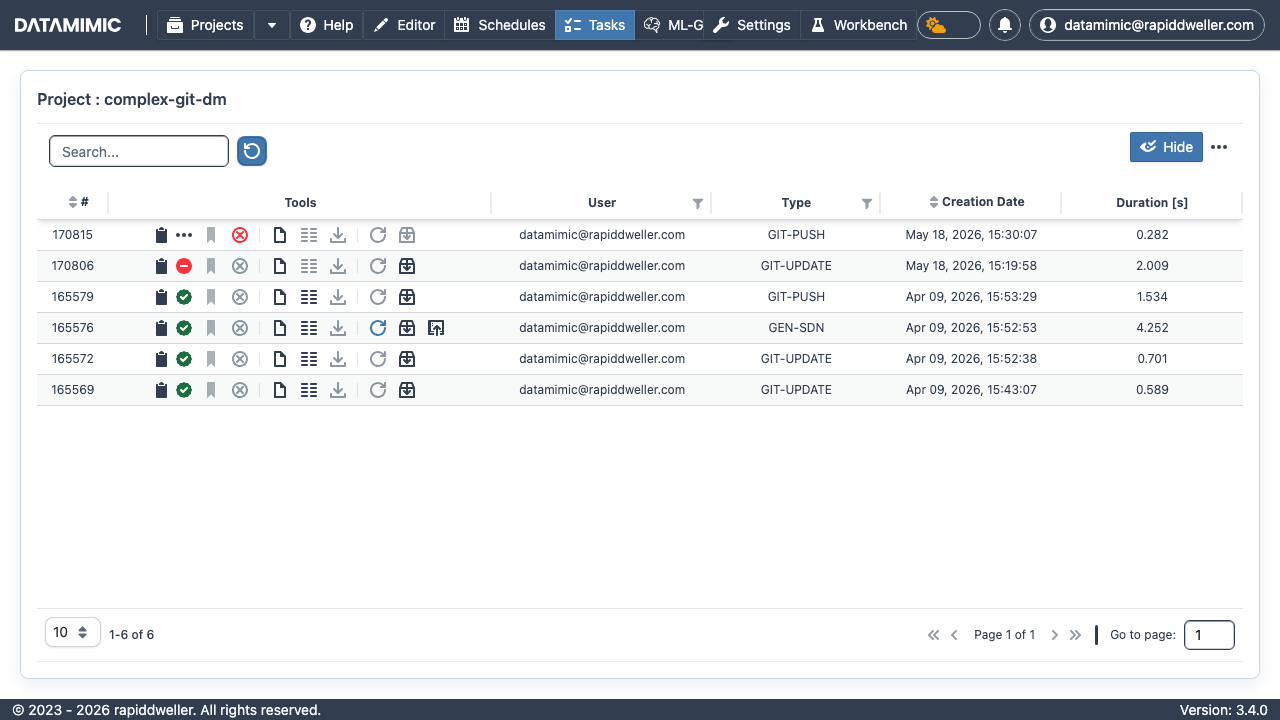Open the User column filter
Image resolution: width=1280 pixels, height=720 pixels.
[x=698, y=203]
